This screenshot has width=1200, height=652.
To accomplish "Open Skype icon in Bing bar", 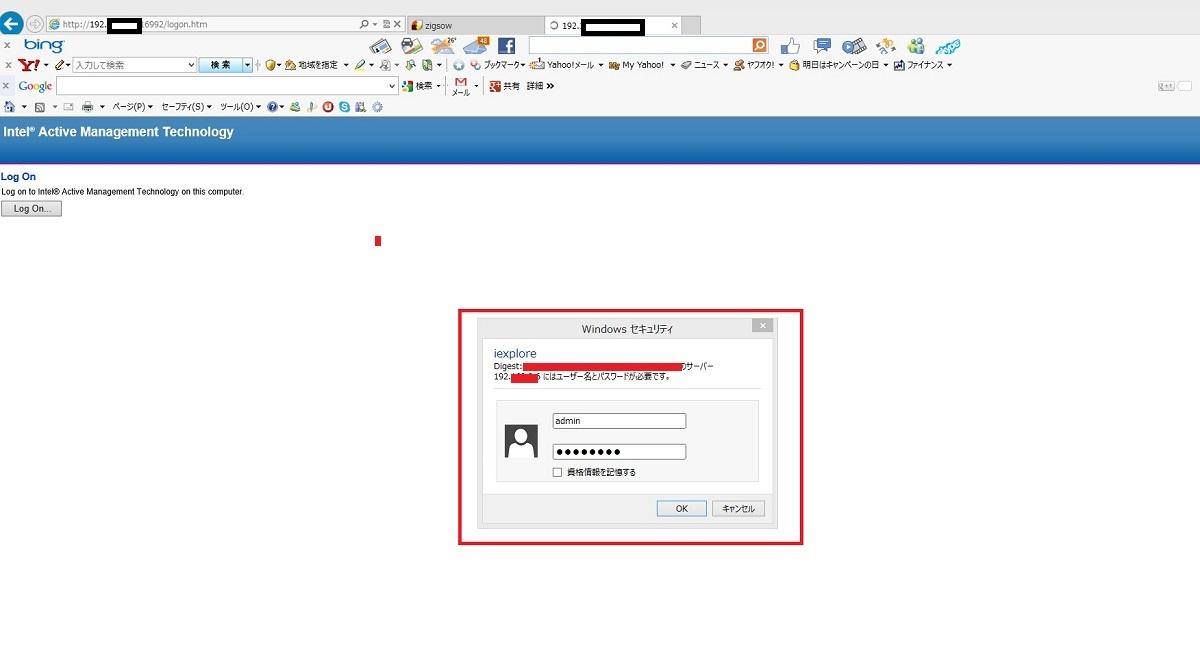I will point(948,46).
